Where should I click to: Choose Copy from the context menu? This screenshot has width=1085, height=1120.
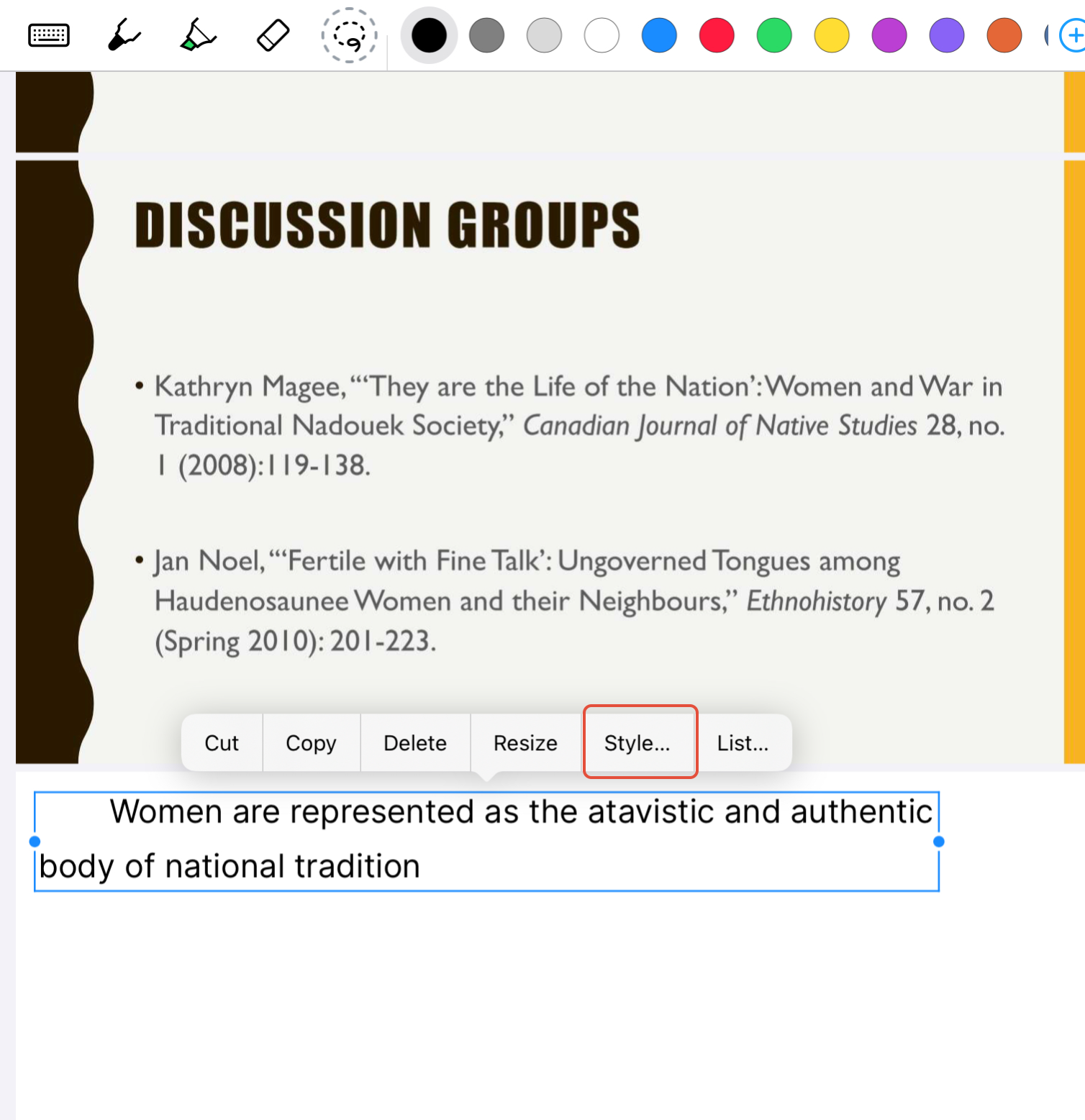coord(311,742)
